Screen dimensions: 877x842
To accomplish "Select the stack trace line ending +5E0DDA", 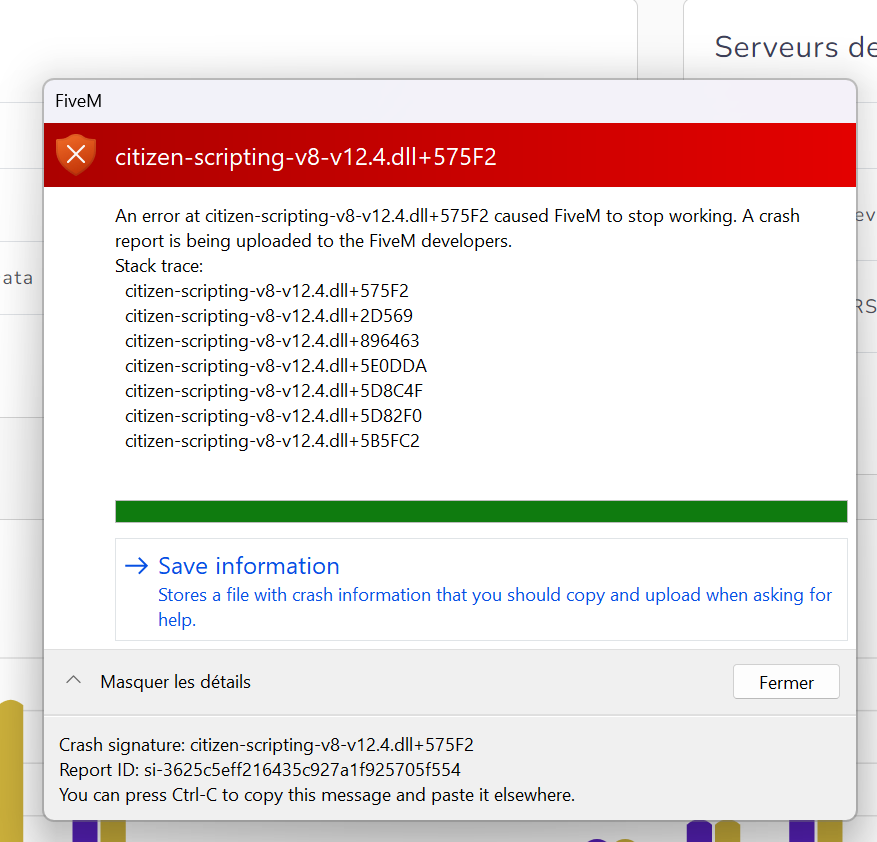I will click(276, 366).
